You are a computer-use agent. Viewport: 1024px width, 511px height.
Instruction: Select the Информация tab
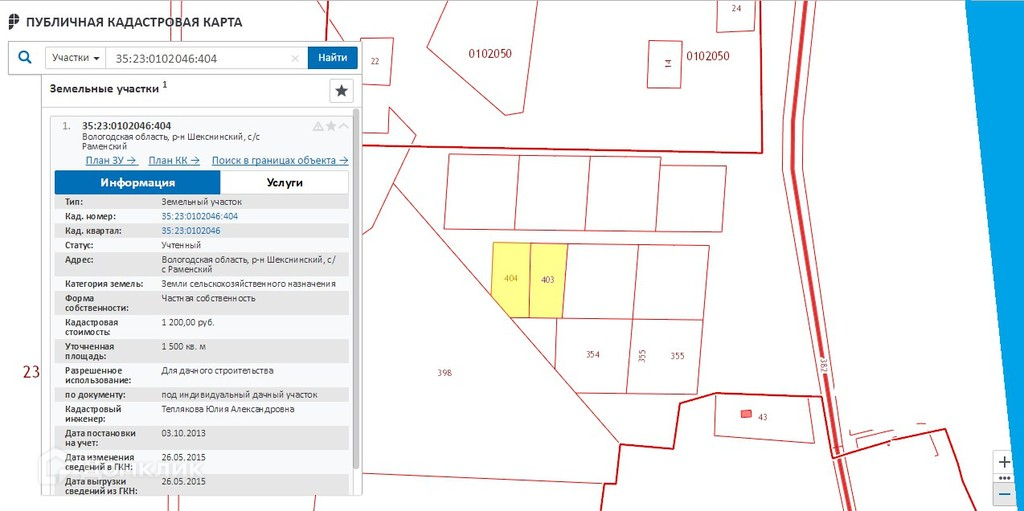point(137,182)
